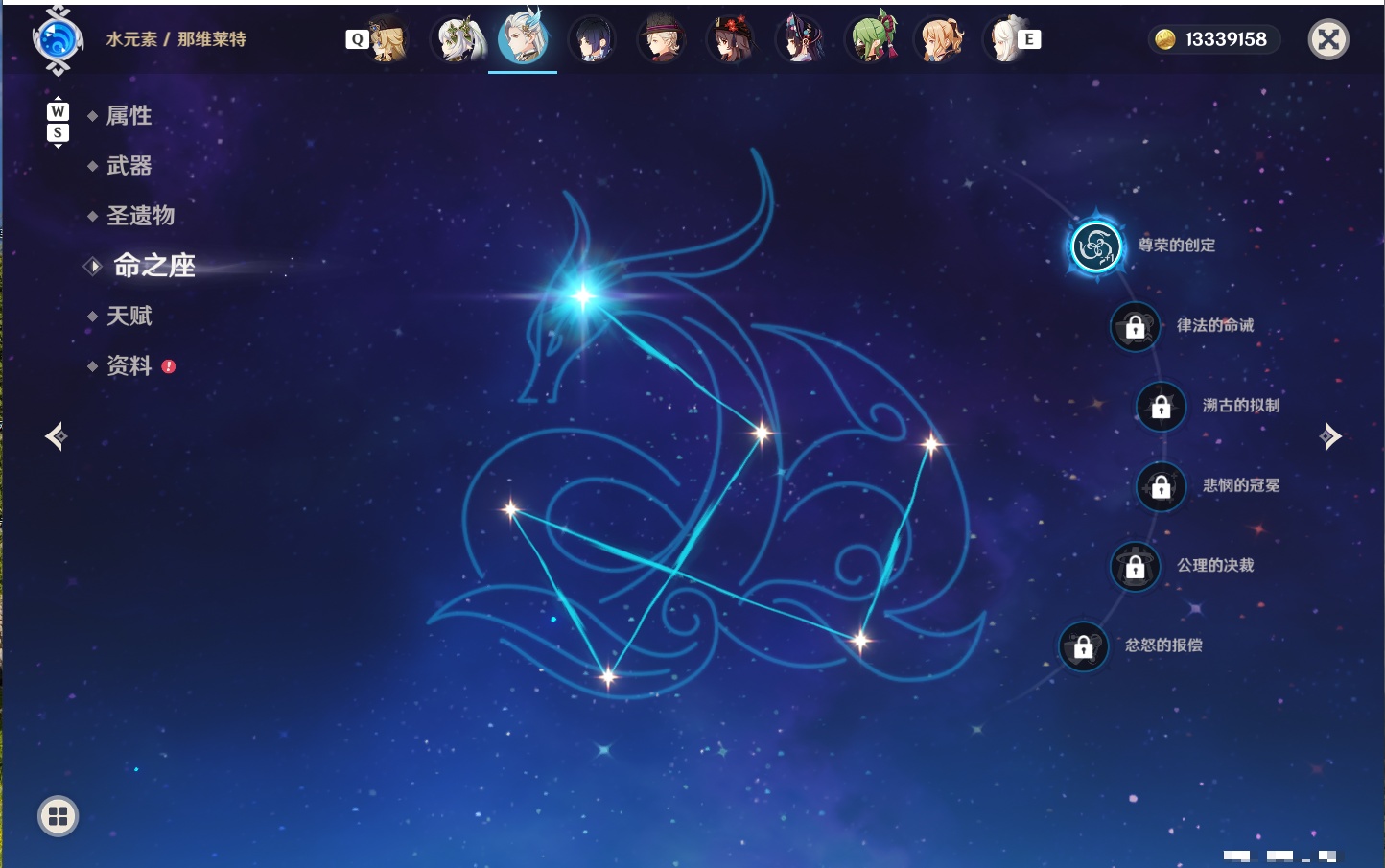
Task: Select locked constellation node 忿怒的报偿
Action: pyautogui.click(x=1083, y=646)
